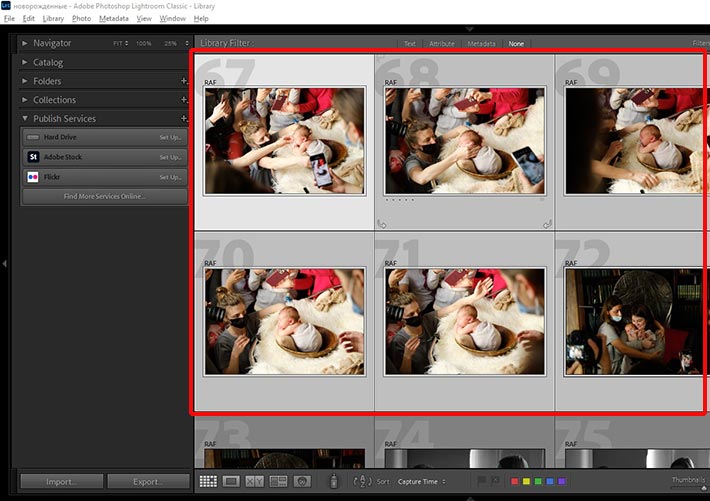Open the Photo menu
710x501 pixels.
(x=82, y=19)
